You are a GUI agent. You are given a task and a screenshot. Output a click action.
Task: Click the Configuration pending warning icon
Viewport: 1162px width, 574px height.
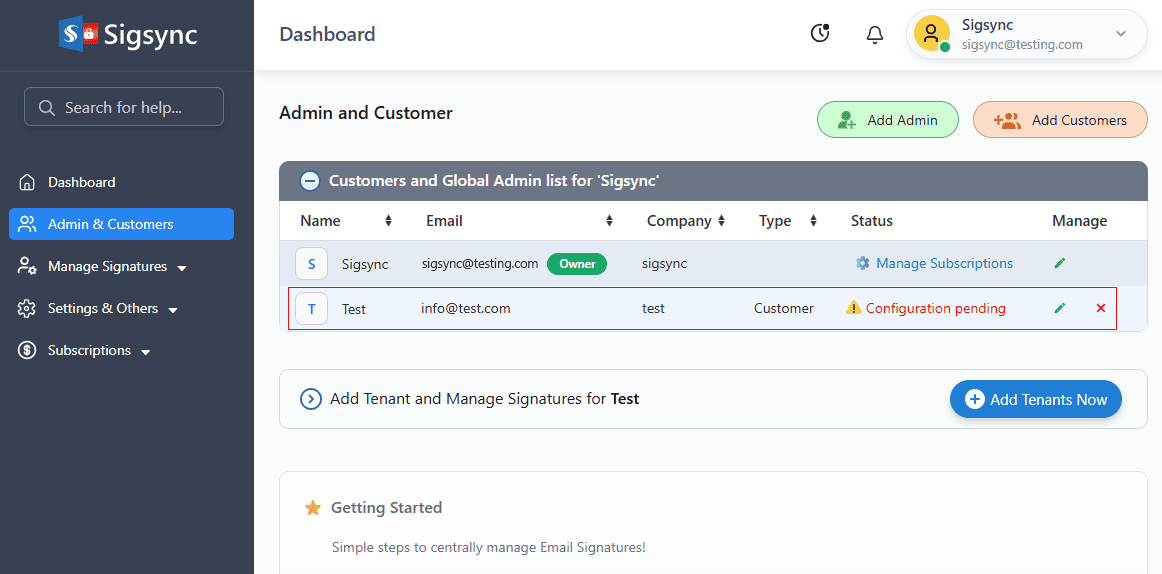pyautogui.click(x=853, y=308)
